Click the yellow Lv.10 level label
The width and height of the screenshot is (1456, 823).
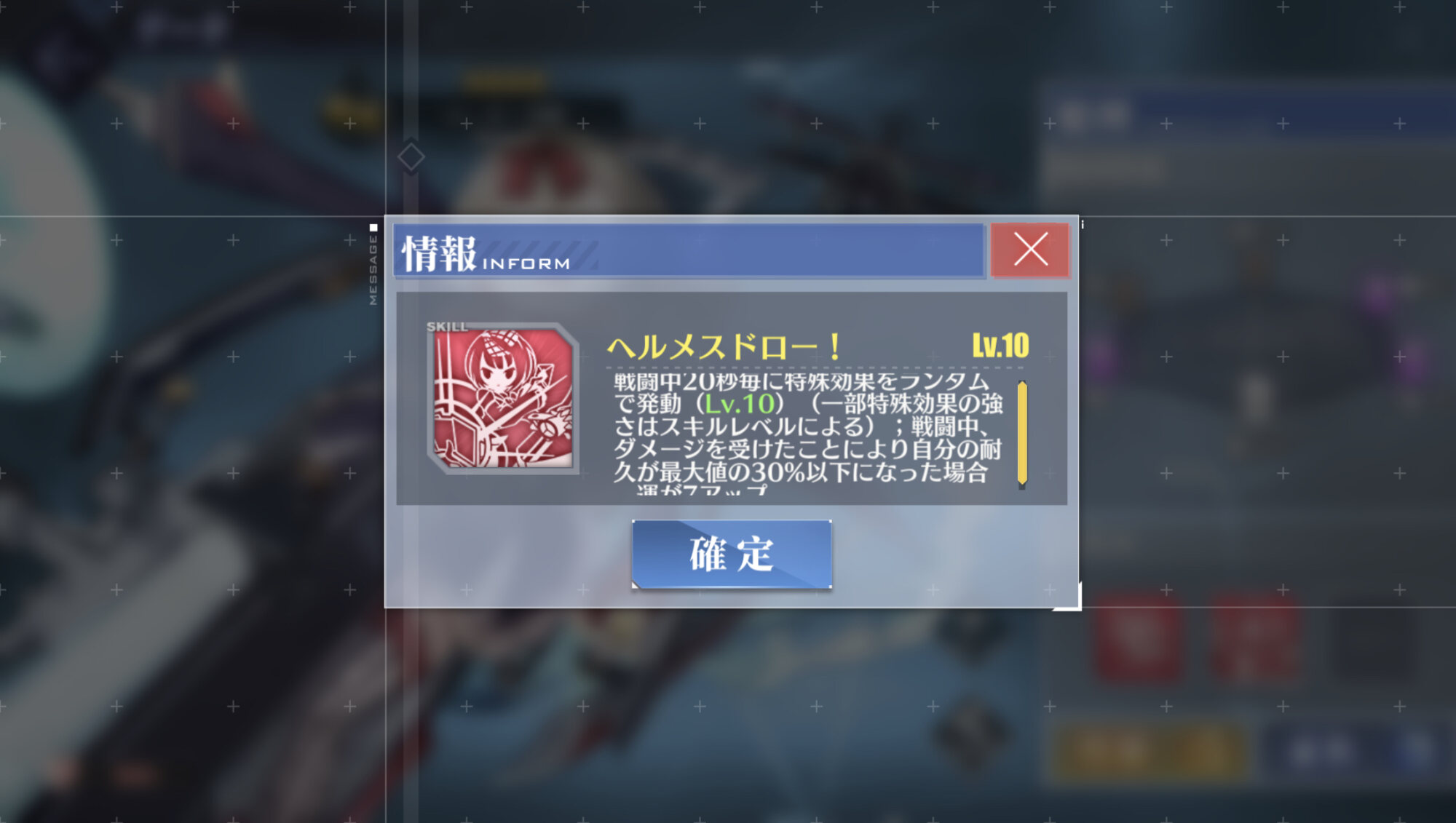point(1000,346)
